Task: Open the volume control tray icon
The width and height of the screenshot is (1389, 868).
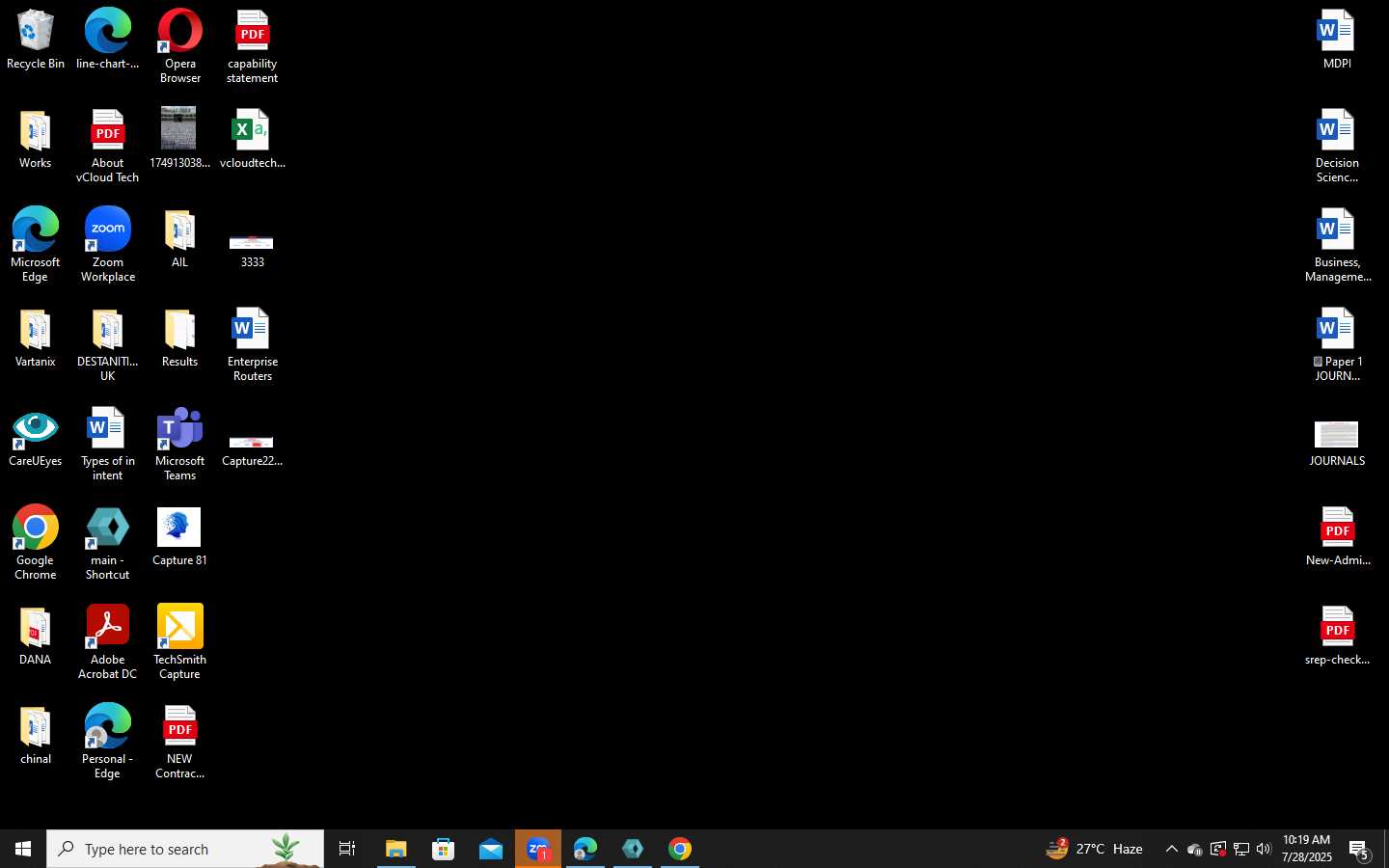Action: [1264, 849]
